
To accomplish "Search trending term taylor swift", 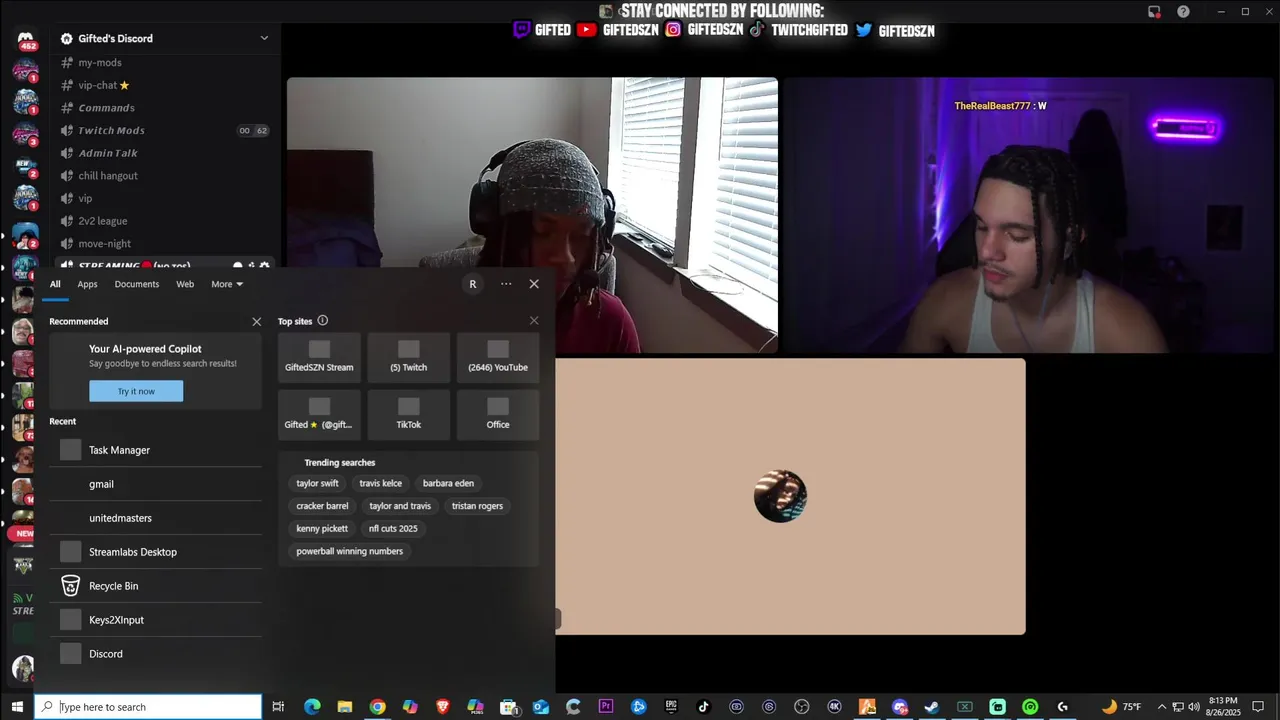I will [317, 483].
